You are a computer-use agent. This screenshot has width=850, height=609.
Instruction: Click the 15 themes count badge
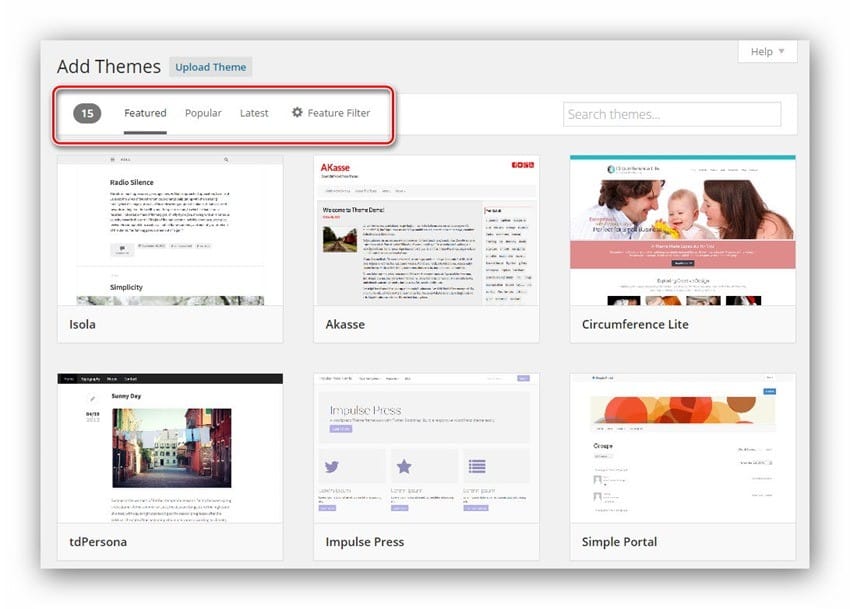[87, 113]
